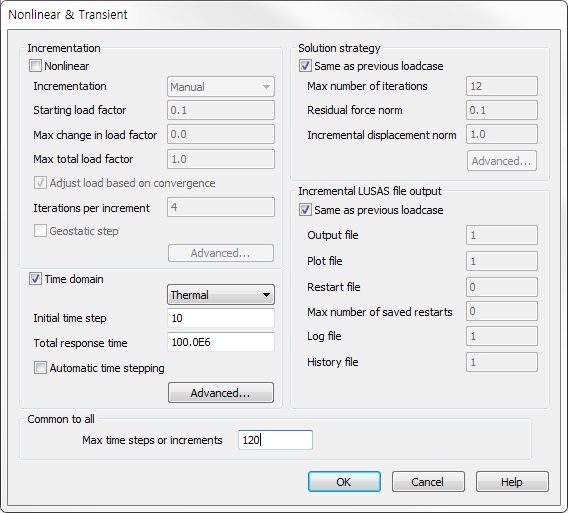
Task: Click the Initial time step field
Action: [221, 318]
